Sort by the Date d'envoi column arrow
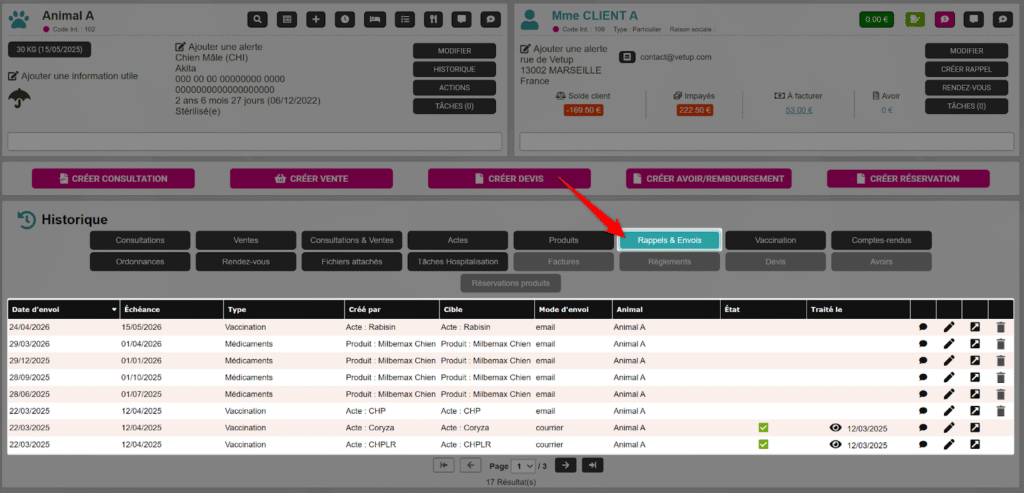The height and width of the screenshot is (493, 1024). [114, 310]
